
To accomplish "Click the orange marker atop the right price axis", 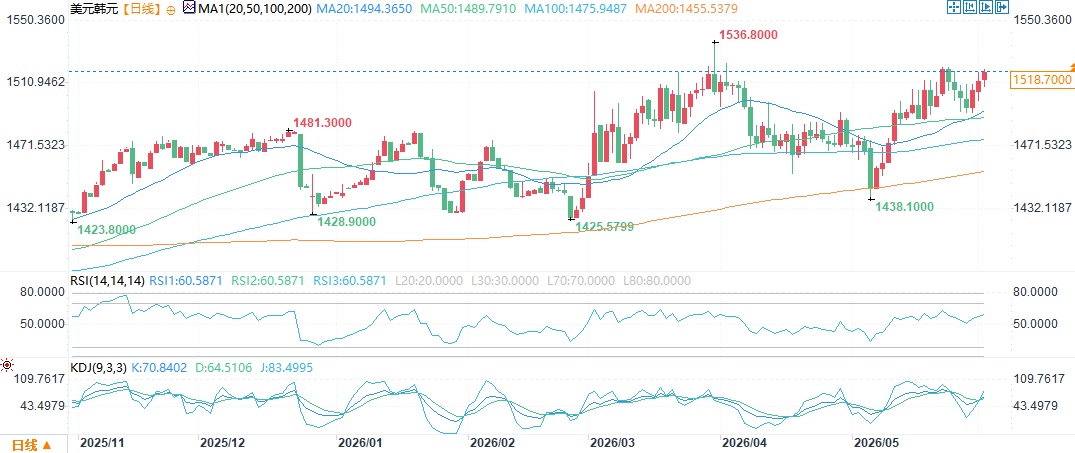I will point(1072,64).
